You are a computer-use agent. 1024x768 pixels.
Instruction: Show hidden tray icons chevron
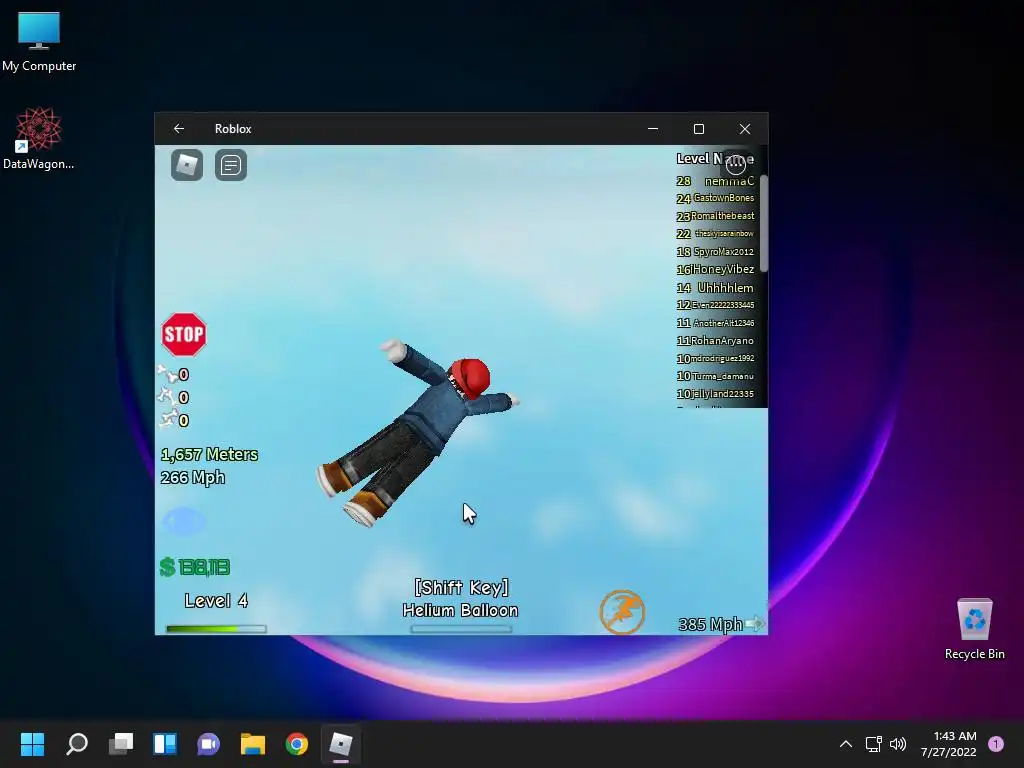[x=846, y=744]
